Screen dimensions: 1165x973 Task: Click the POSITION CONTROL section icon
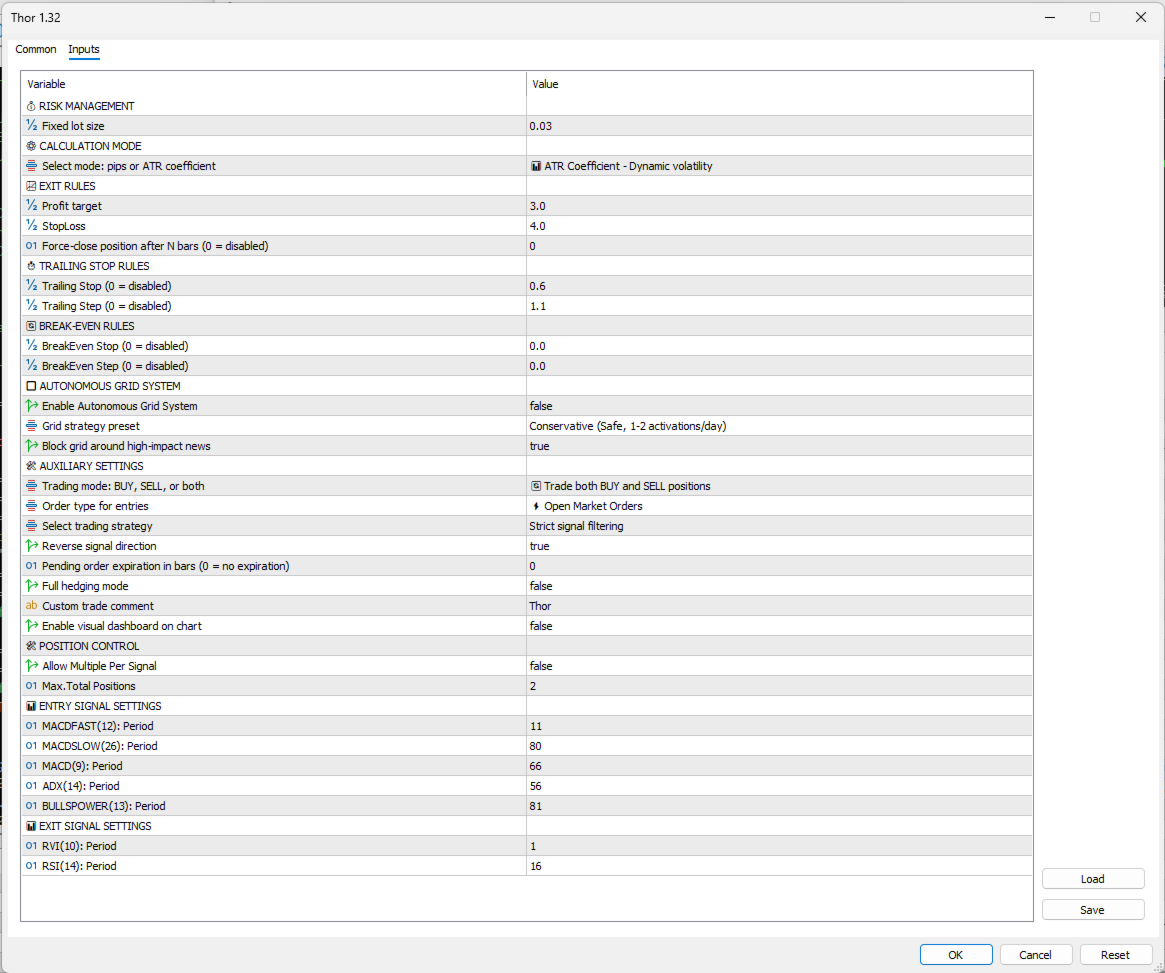(31, 646)
